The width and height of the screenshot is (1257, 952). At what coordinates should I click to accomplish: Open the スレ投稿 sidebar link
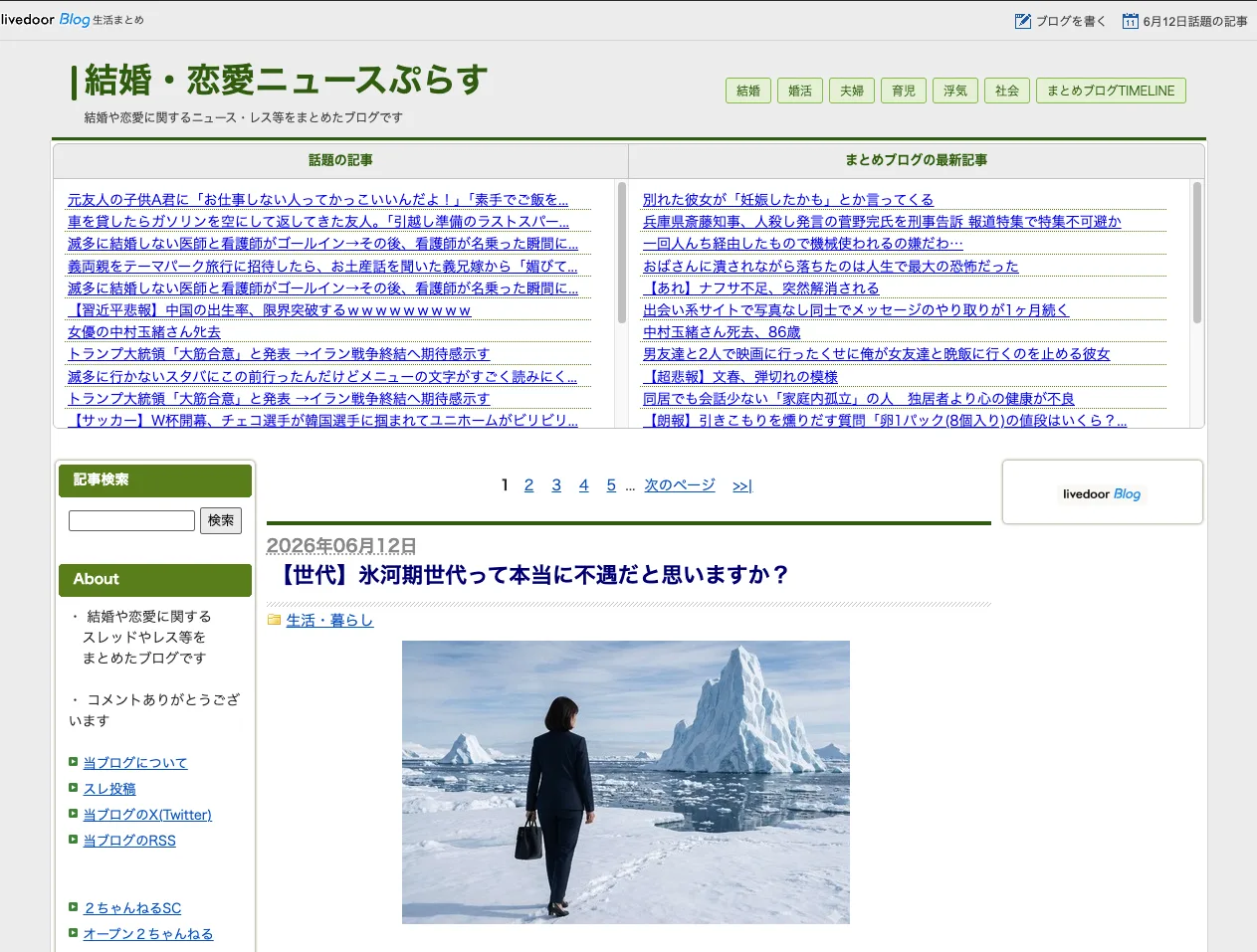coord(109,789)
